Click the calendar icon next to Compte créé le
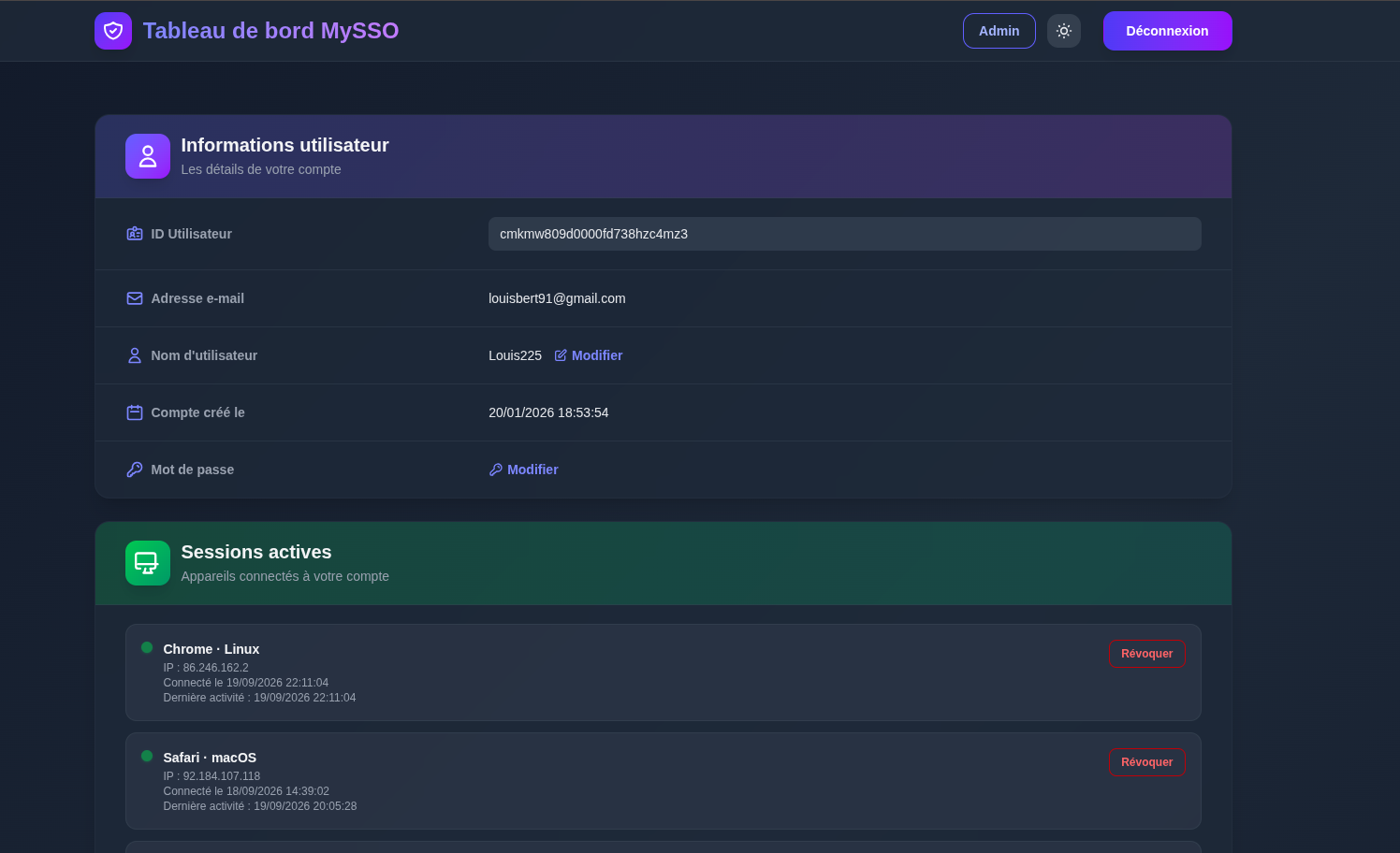The width and height of the screenshot is (1400, 853). [x=135, y=412]
